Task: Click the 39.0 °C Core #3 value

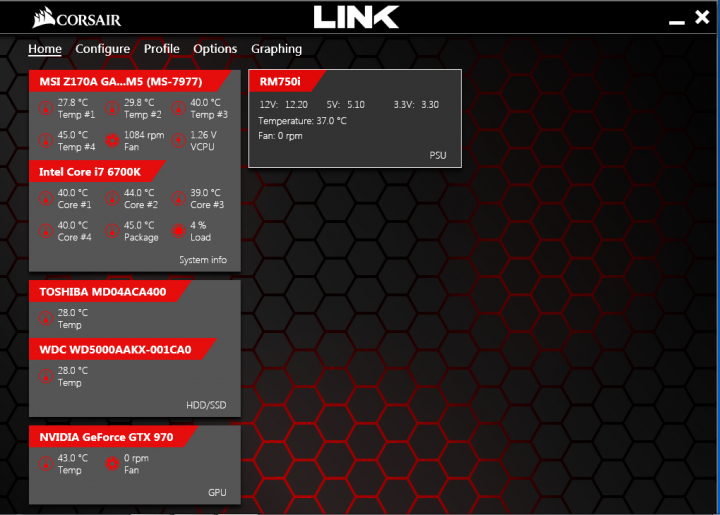Action: [206, 193]
